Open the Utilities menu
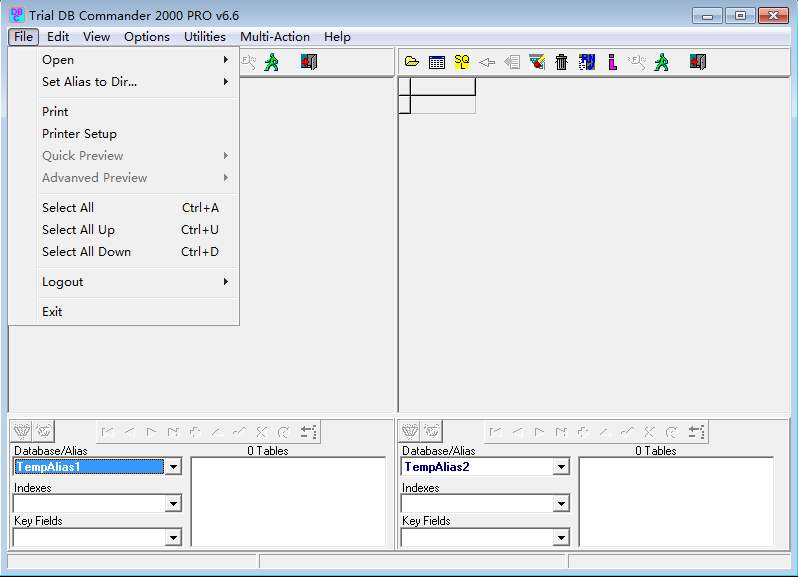798x577 pixels. 205,37
